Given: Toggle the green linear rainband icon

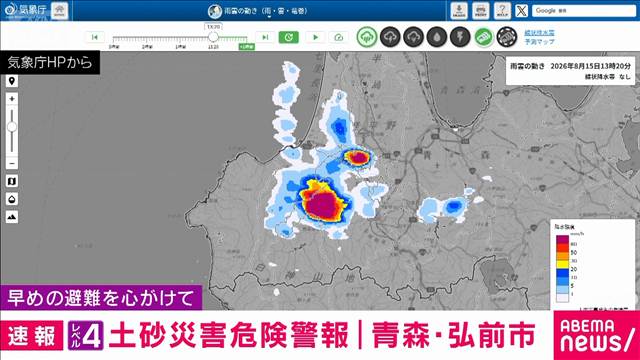Looking at the screenshot, I should pos(484,37).
